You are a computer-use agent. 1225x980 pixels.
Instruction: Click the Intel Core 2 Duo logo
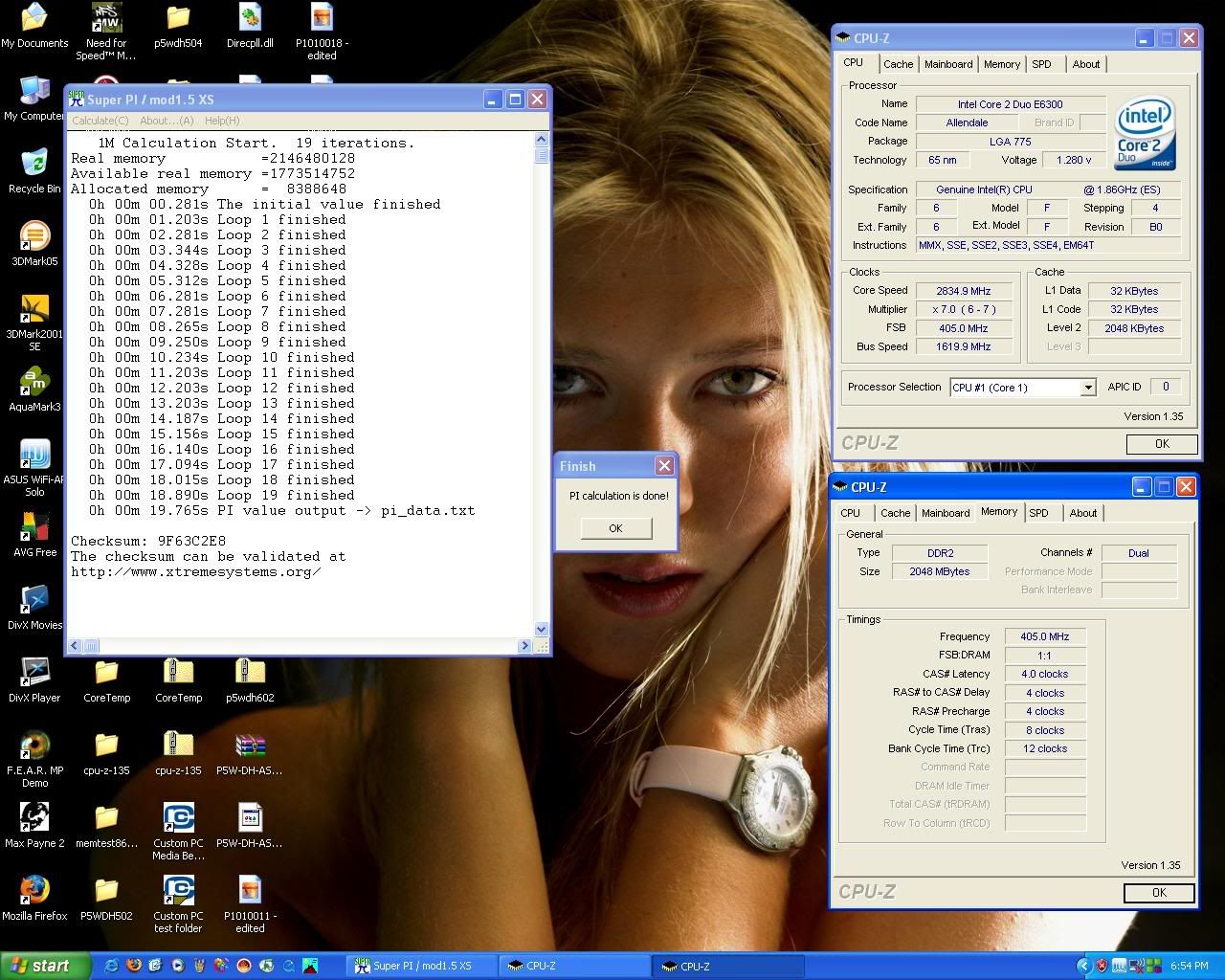tap(1145, 133)
